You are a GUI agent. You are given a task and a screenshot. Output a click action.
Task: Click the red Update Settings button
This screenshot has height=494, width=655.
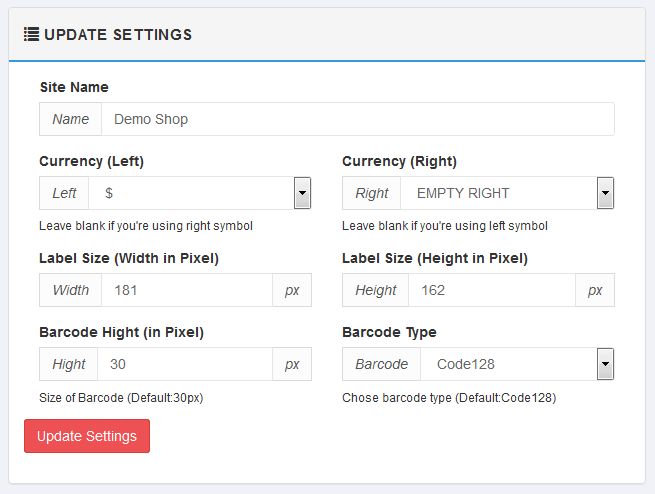tap(87, 436)
